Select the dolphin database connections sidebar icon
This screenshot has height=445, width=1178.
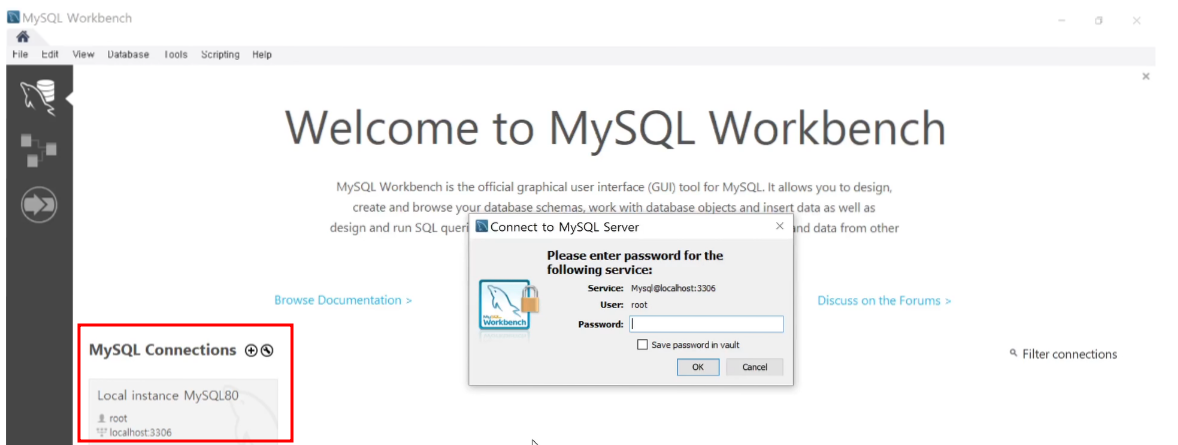[x=38, y=97]
